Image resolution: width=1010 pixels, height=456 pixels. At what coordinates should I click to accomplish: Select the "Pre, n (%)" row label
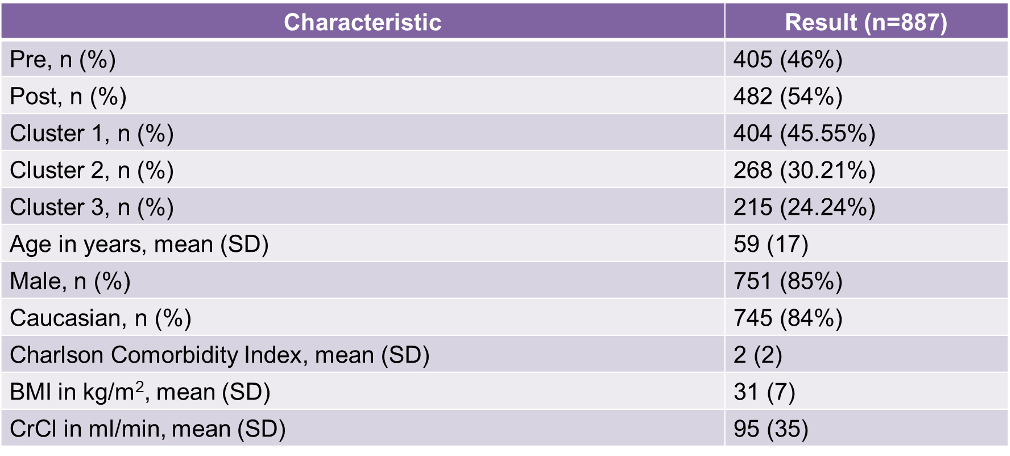(63, 59)
